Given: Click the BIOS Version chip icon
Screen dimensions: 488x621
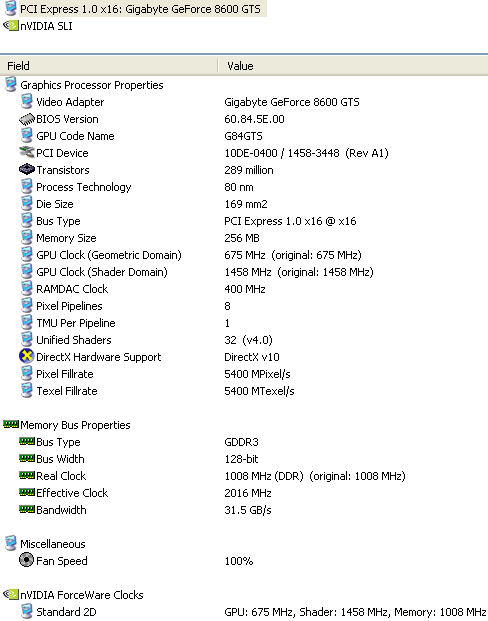Looking at the screenshot, I should tap(27, 119).
